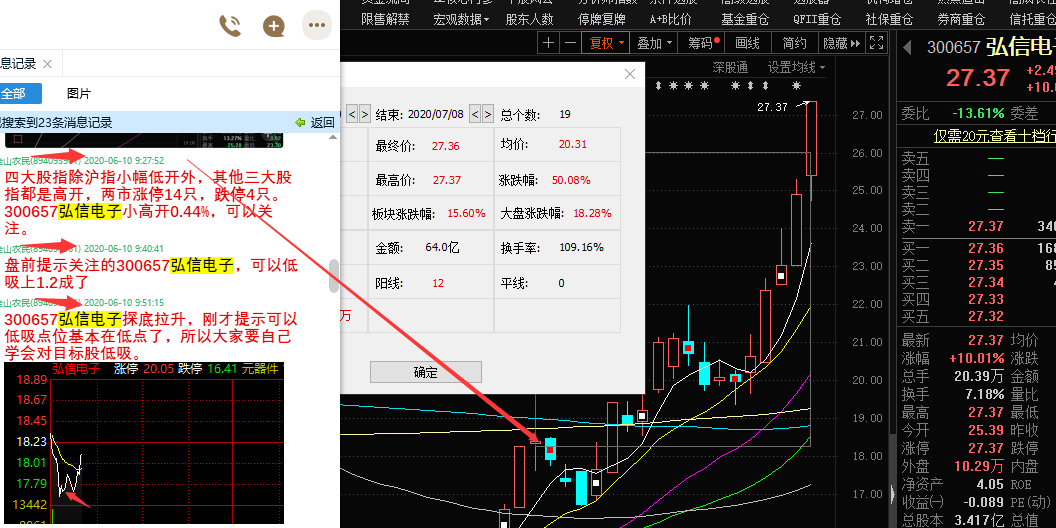Click 隐藏 to hide the side panel
Screen dimensions: 1056x528
point(842,43)
